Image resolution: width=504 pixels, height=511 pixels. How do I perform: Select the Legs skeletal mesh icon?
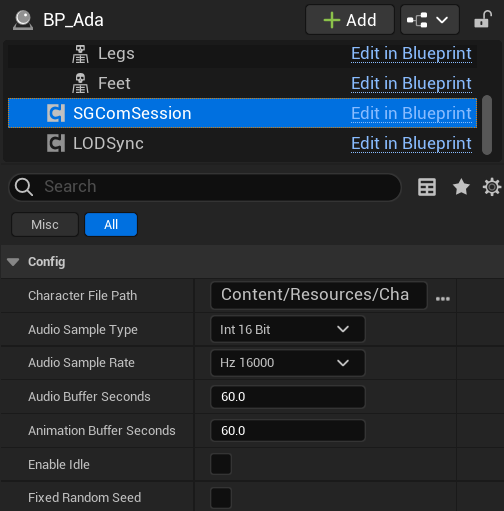click(x=80, y=54)
